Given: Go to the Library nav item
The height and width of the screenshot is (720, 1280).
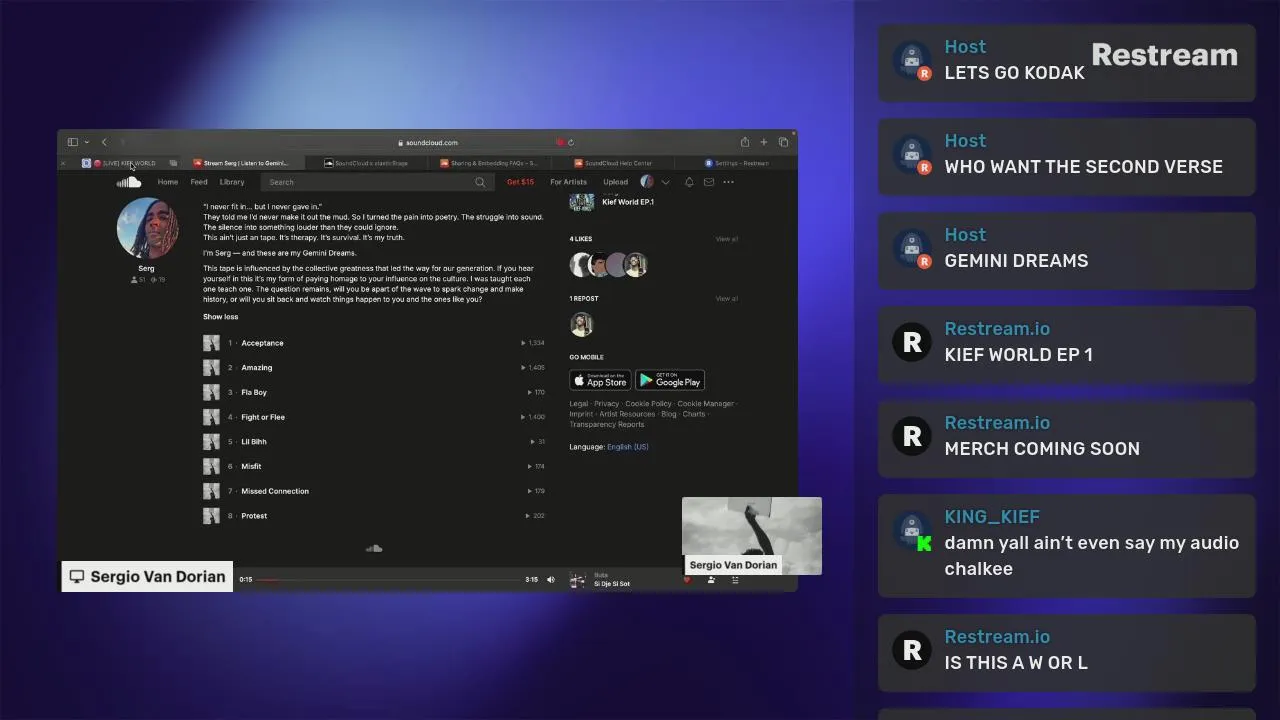Looking at the screenshot, I should [x=232, y=182].
